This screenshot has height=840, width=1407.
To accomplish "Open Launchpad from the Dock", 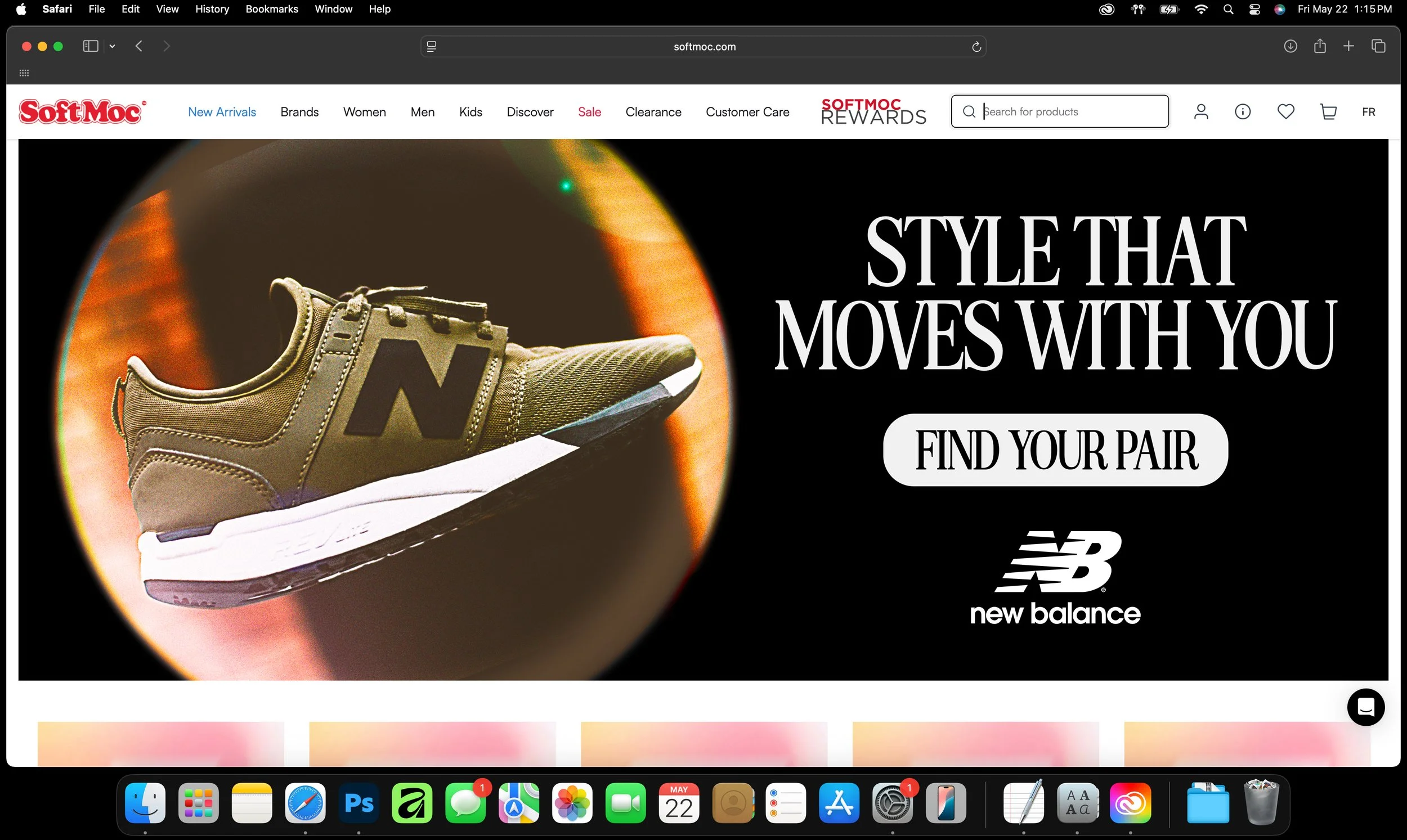I will [x=199, y=803].
